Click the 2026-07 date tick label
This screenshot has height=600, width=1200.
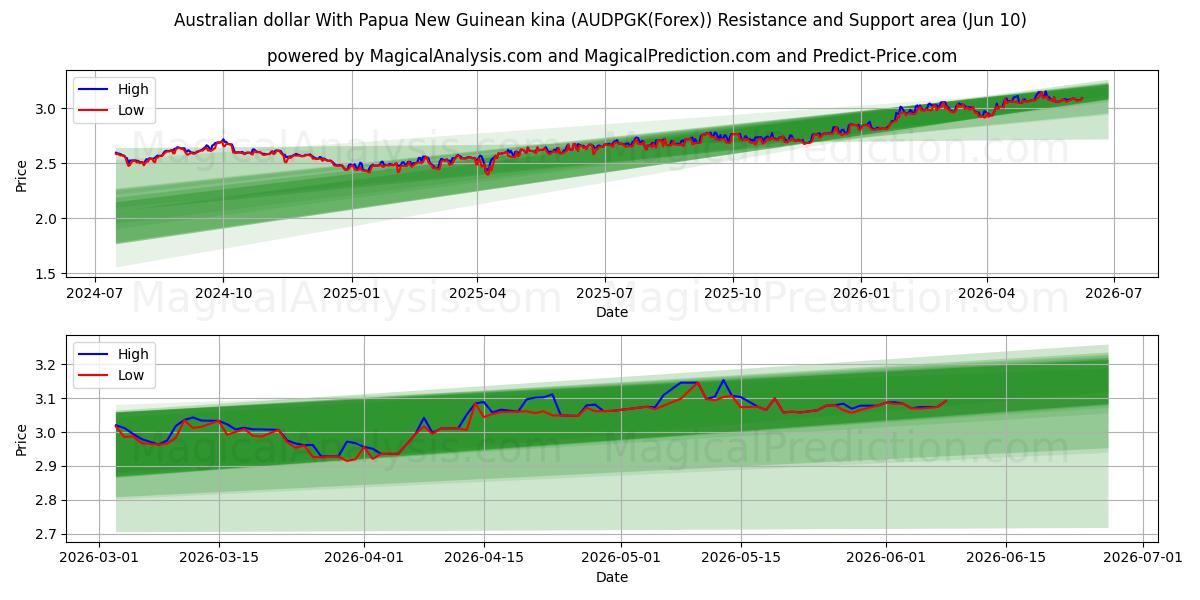(x=1113, y=293)
